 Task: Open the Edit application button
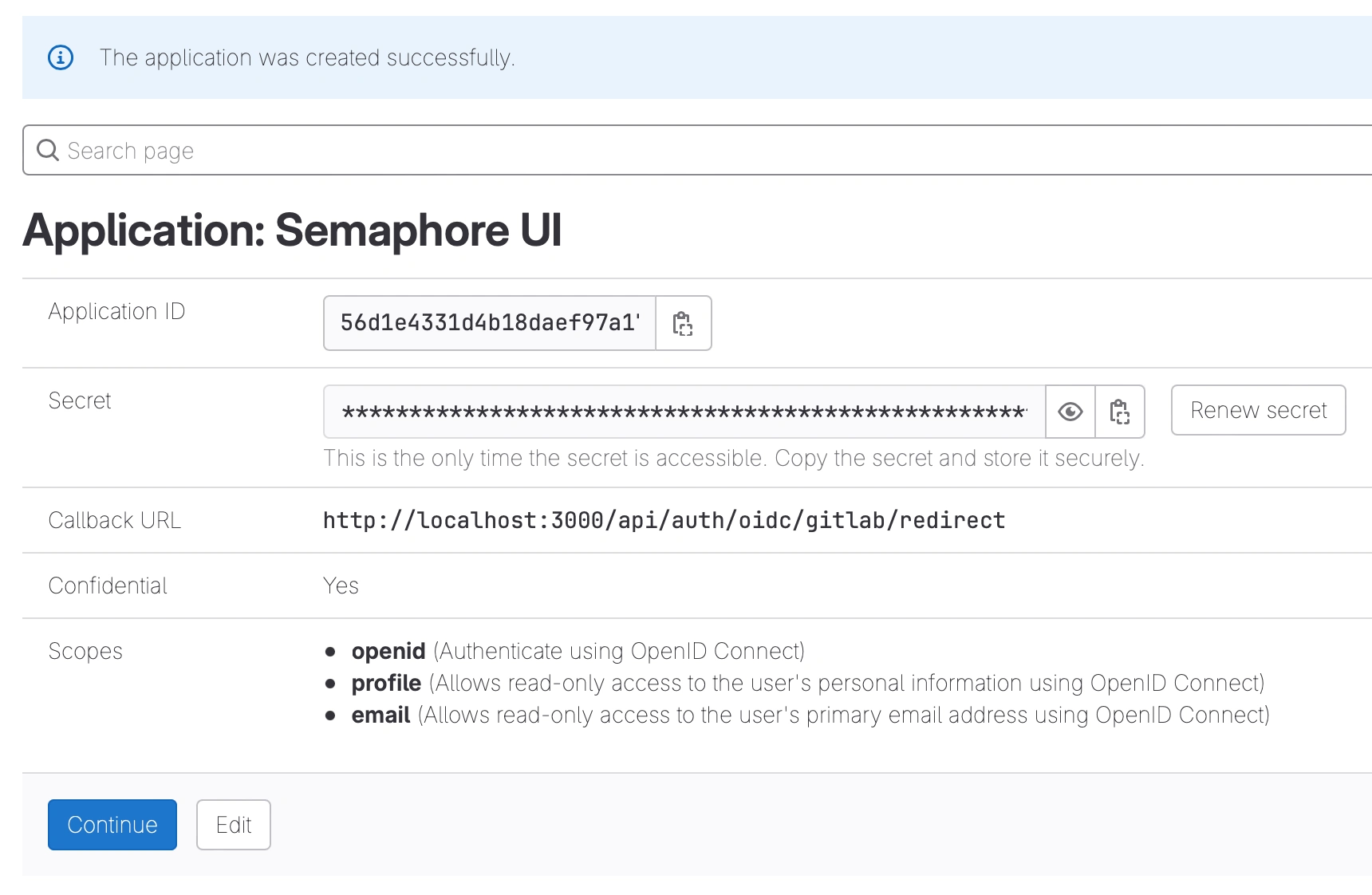(234, 825)
